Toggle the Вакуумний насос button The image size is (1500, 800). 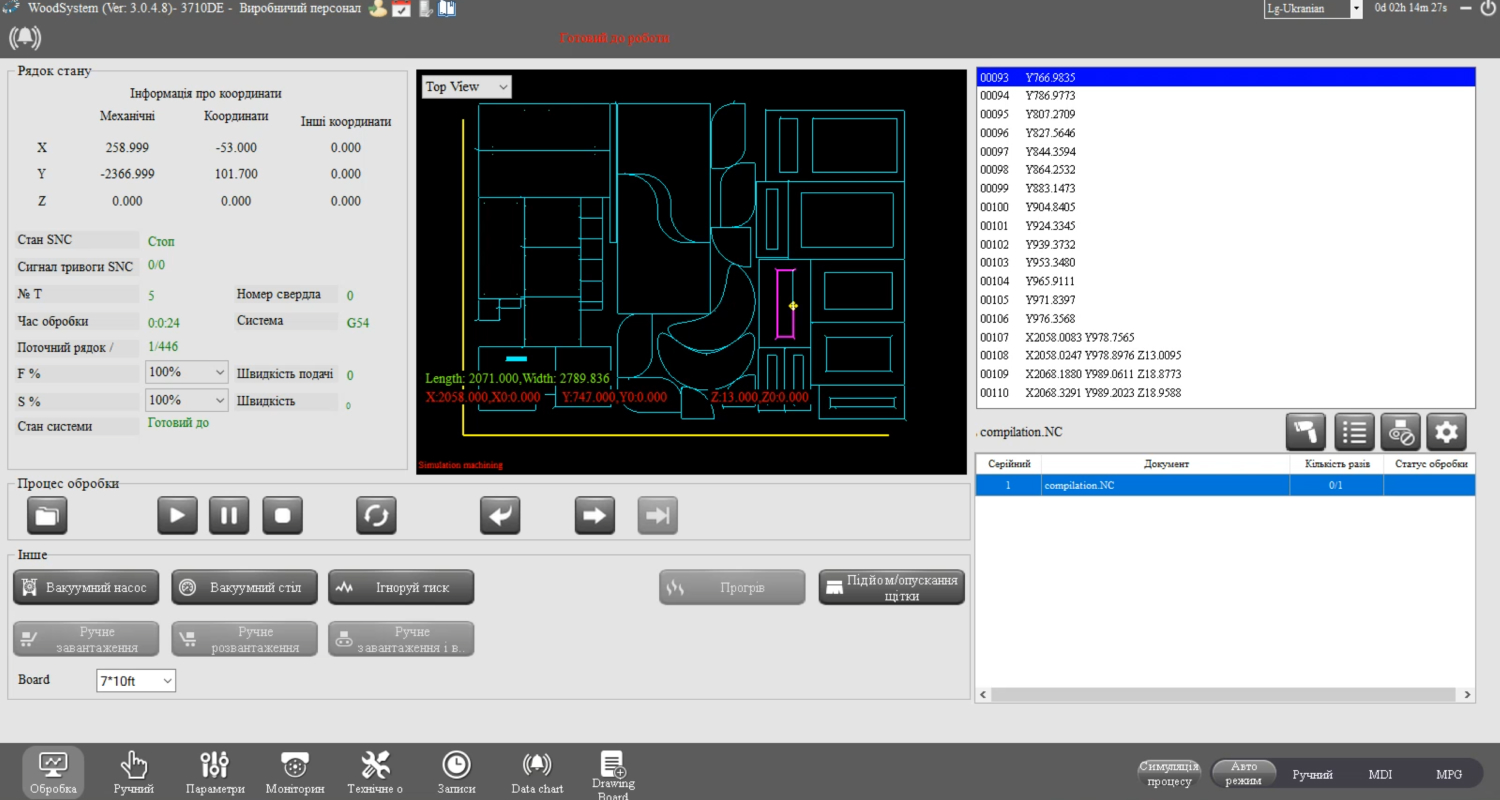coord(86,587)
